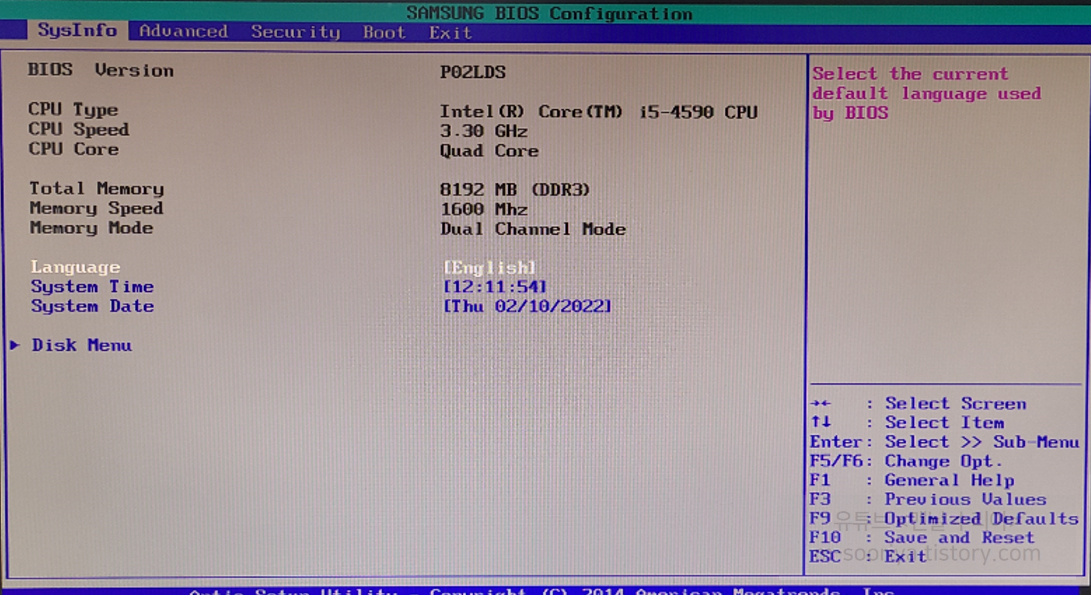Image resolution: width=1091 pixels, height=595 pixels.
Task: Click the language help description text
Action: pos(927,93)
